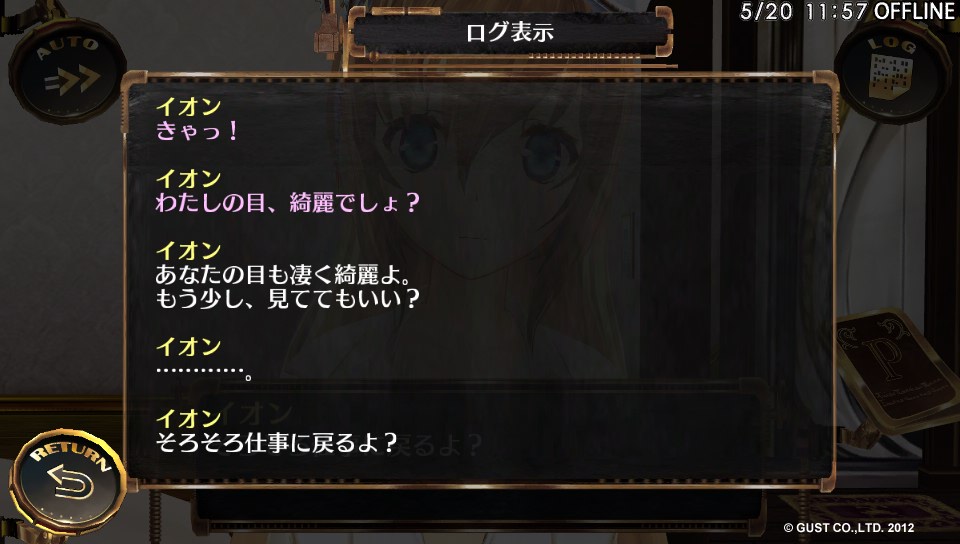Open the P-emblem book
Screen dimensions: 960x544
[x=896, y=368]
